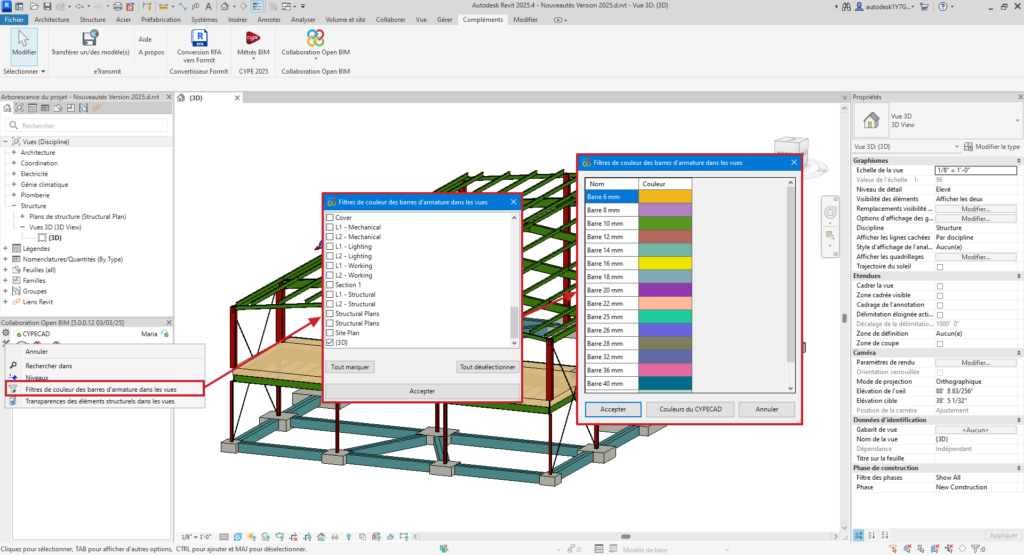
Task: Click the house icon on the (3D) tab
Action: click(182, 97)
